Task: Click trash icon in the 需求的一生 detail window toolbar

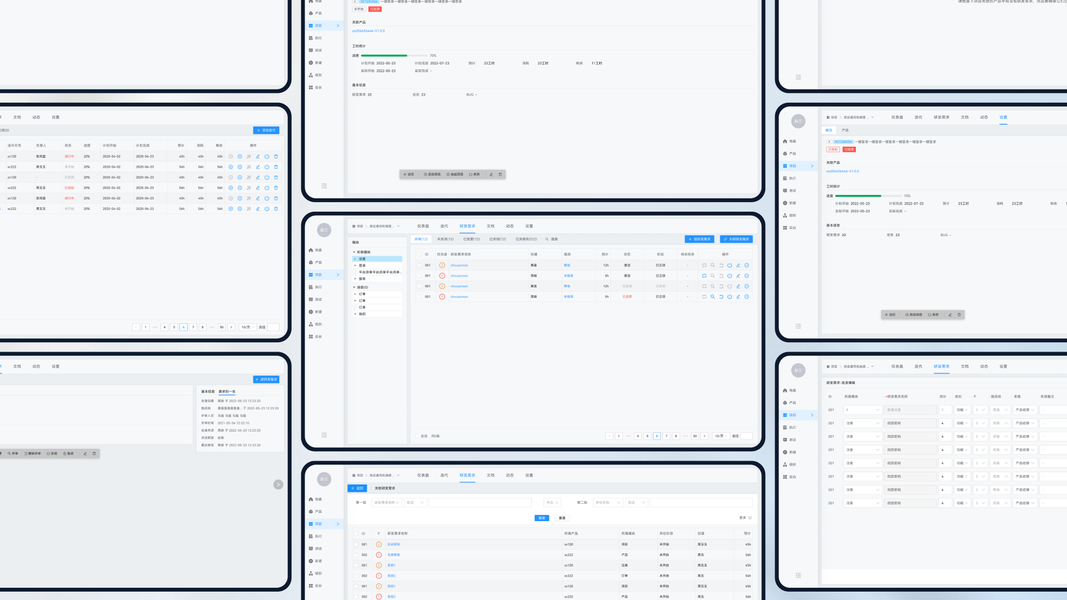Action: pos(94,454)
